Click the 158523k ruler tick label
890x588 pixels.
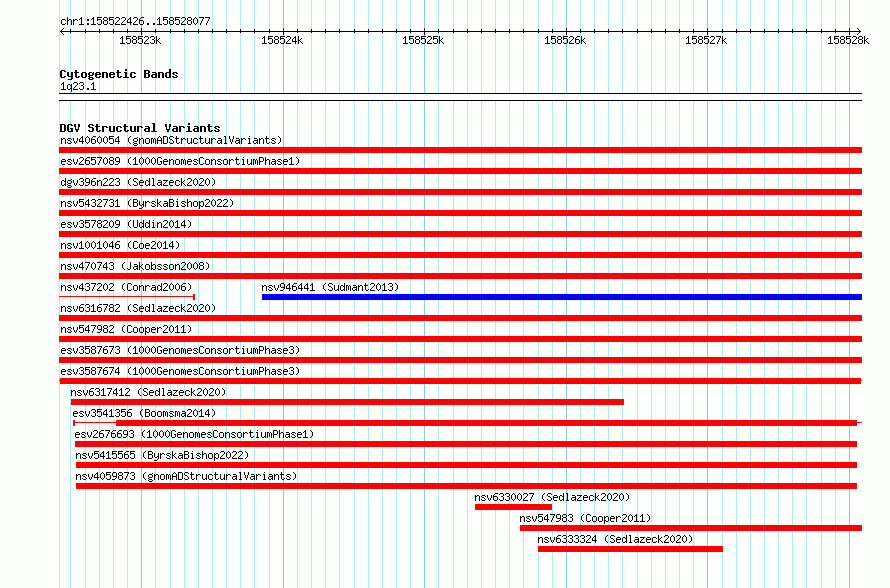tap(140, 40)
